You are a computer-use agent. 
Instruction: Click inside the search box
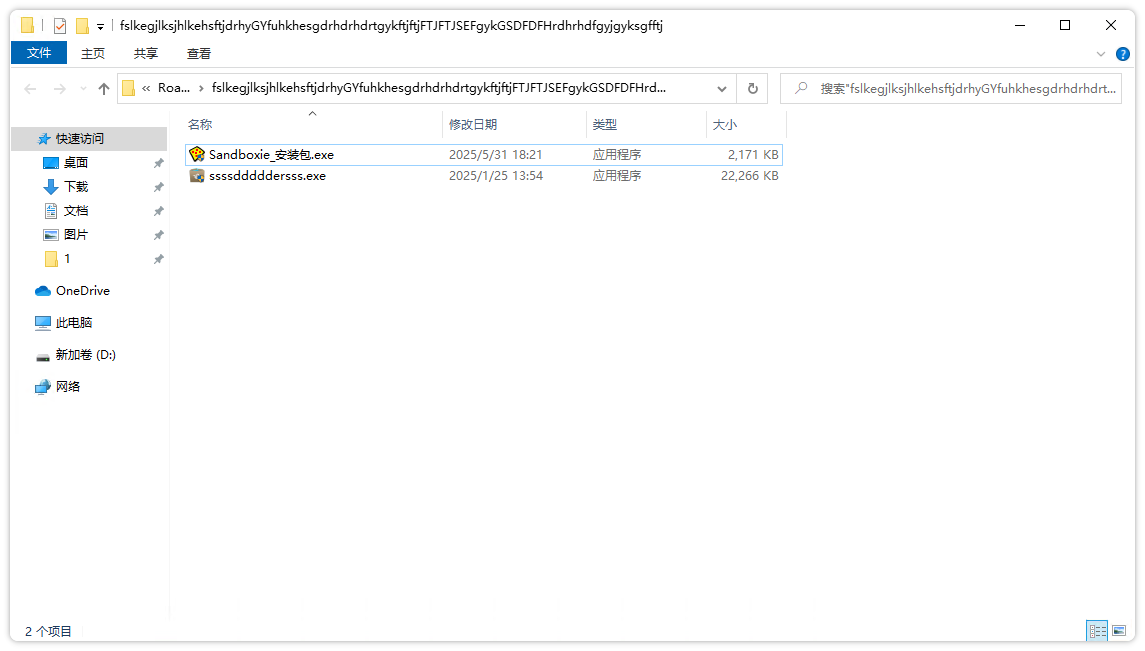pos(950,88)
